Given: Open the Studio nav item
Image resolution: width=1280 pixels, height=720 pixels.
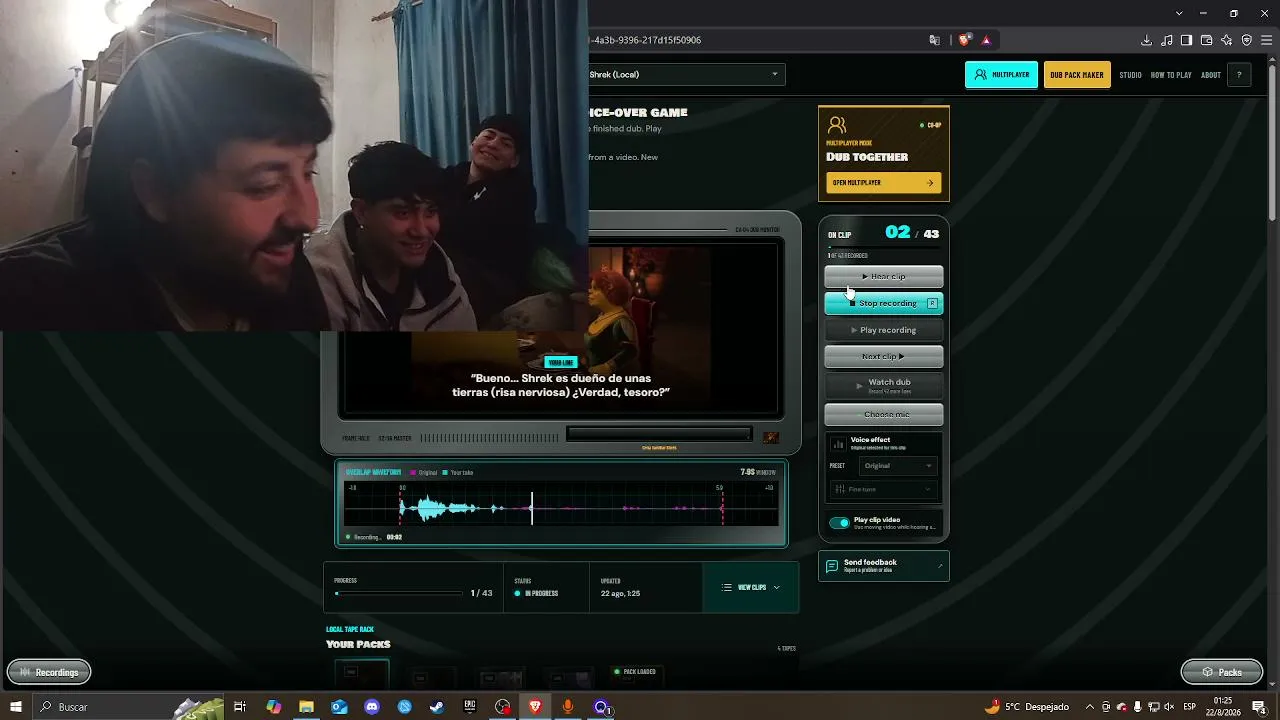Looking at the screenshot, I should click(1130, 75).
